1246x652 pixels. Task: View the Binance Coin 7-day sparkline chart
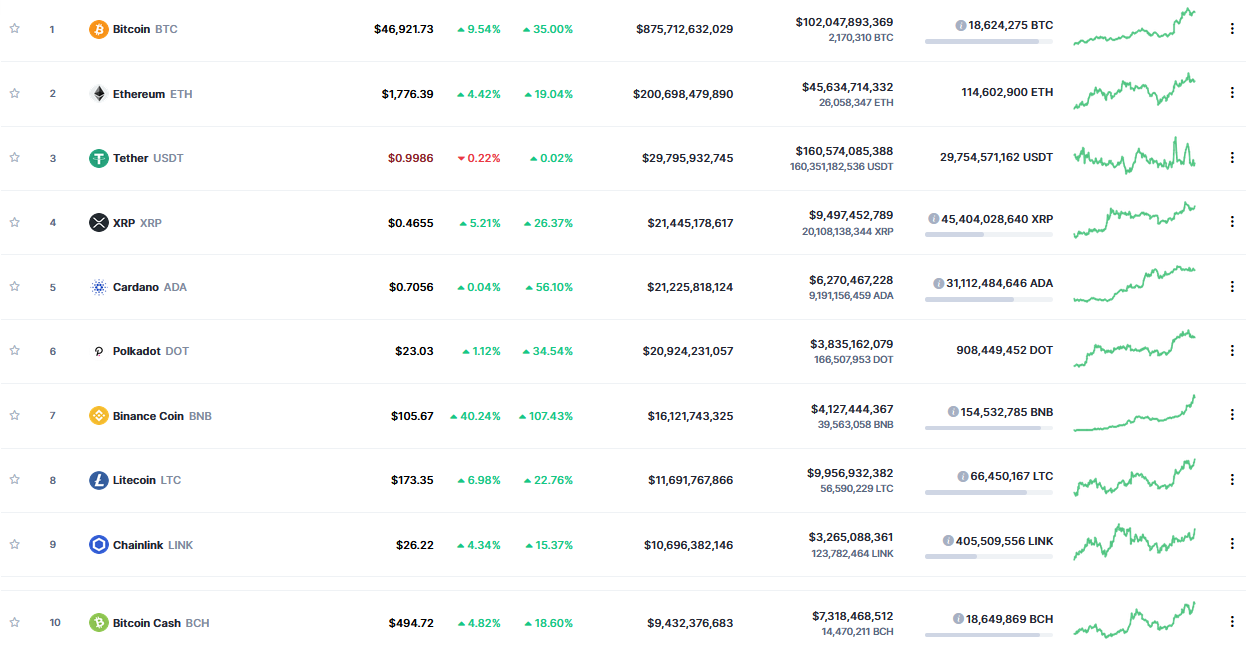(x=1133, y=414)
